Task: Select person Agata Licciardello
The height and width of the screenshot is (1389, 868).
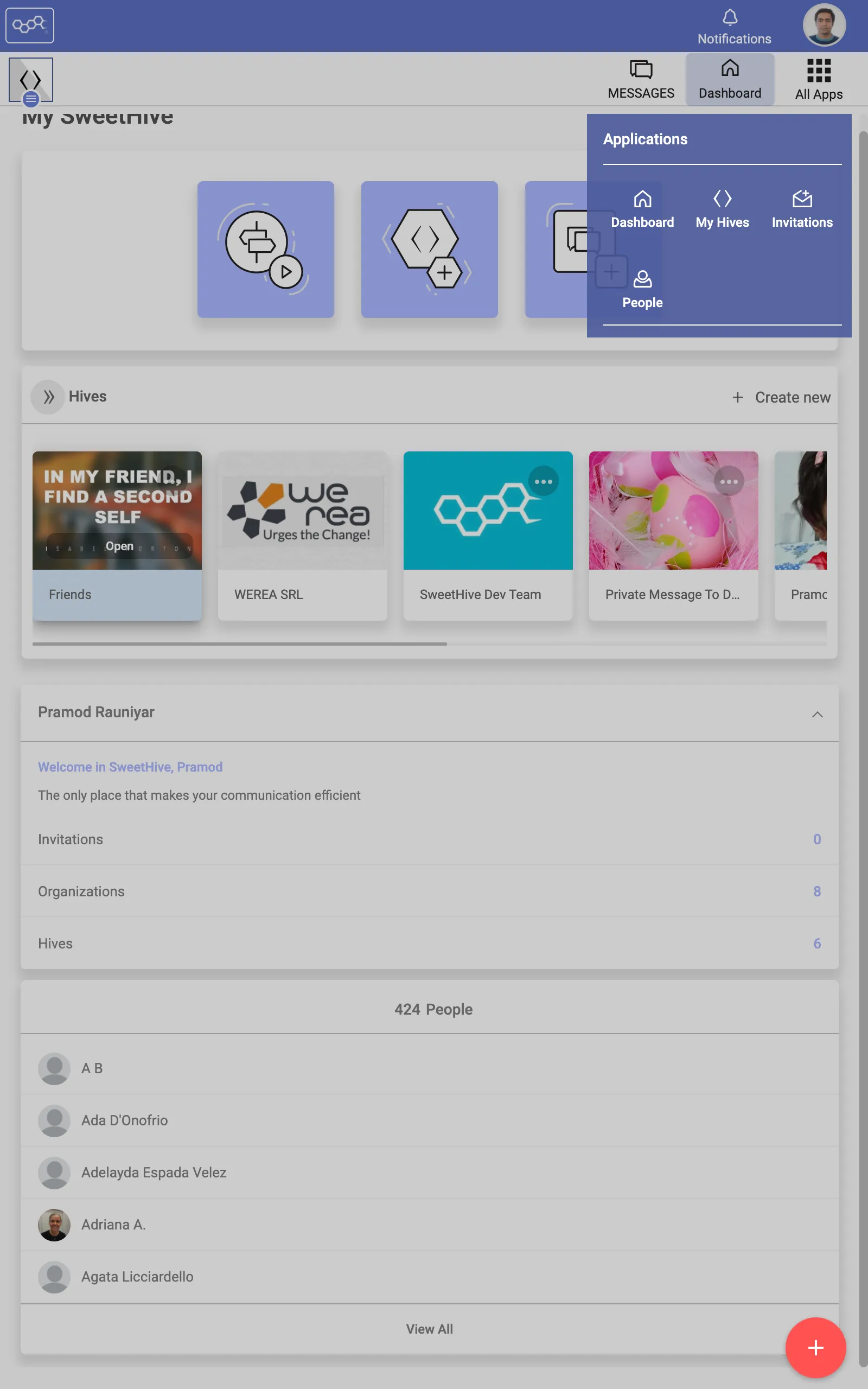Action: click(x=430, y=1277)
